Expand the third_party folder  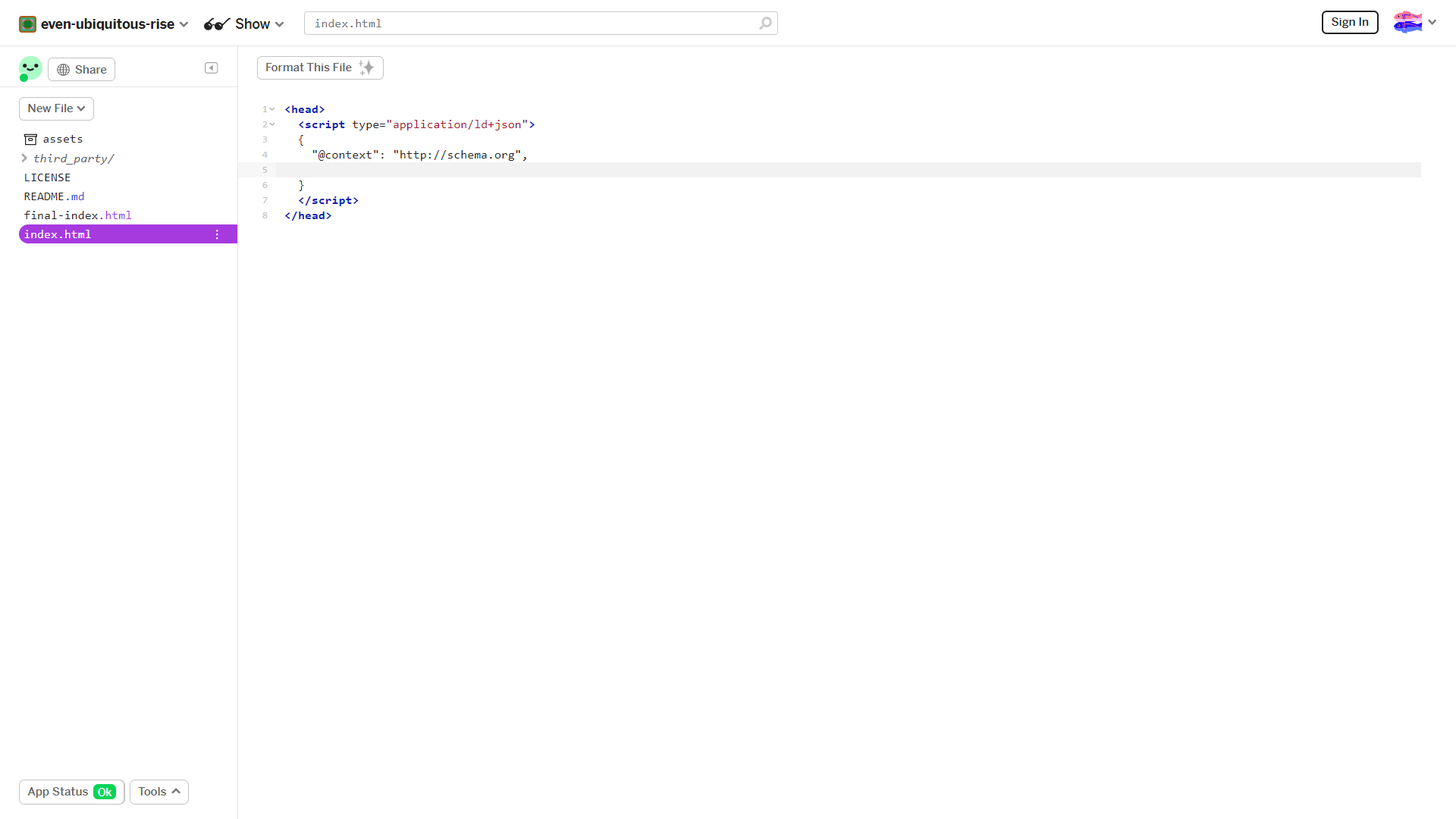coord(24,158)
